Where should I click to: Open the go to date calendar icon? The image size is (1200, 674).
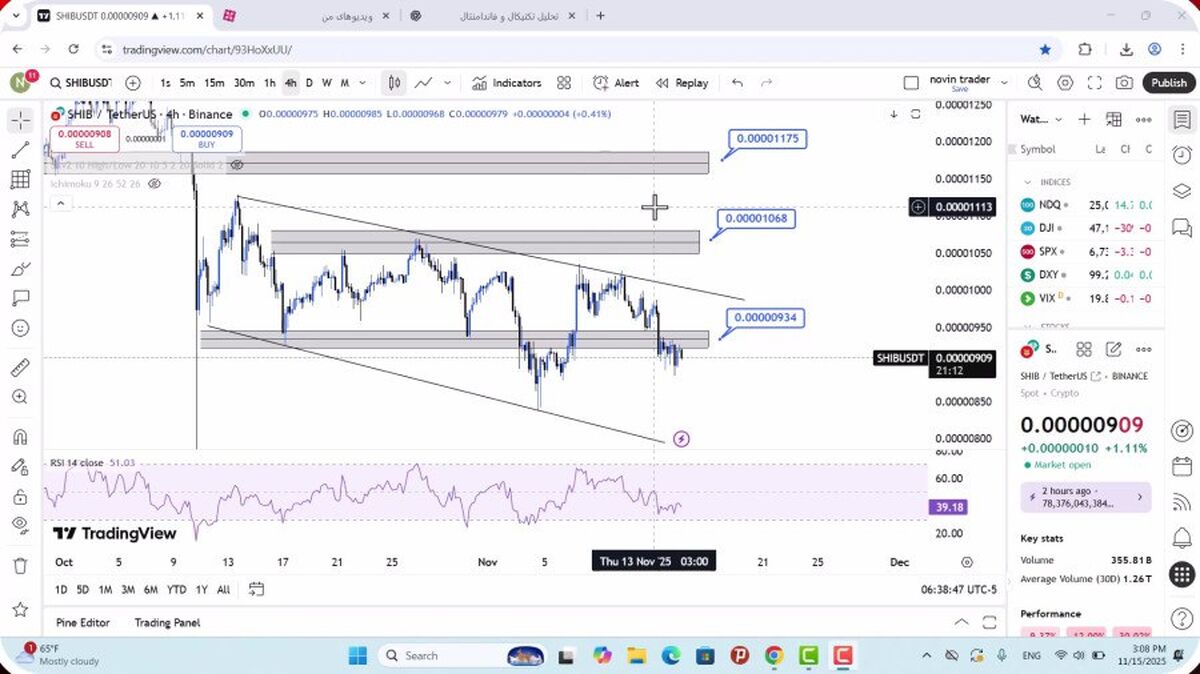(x=256, y=589)
